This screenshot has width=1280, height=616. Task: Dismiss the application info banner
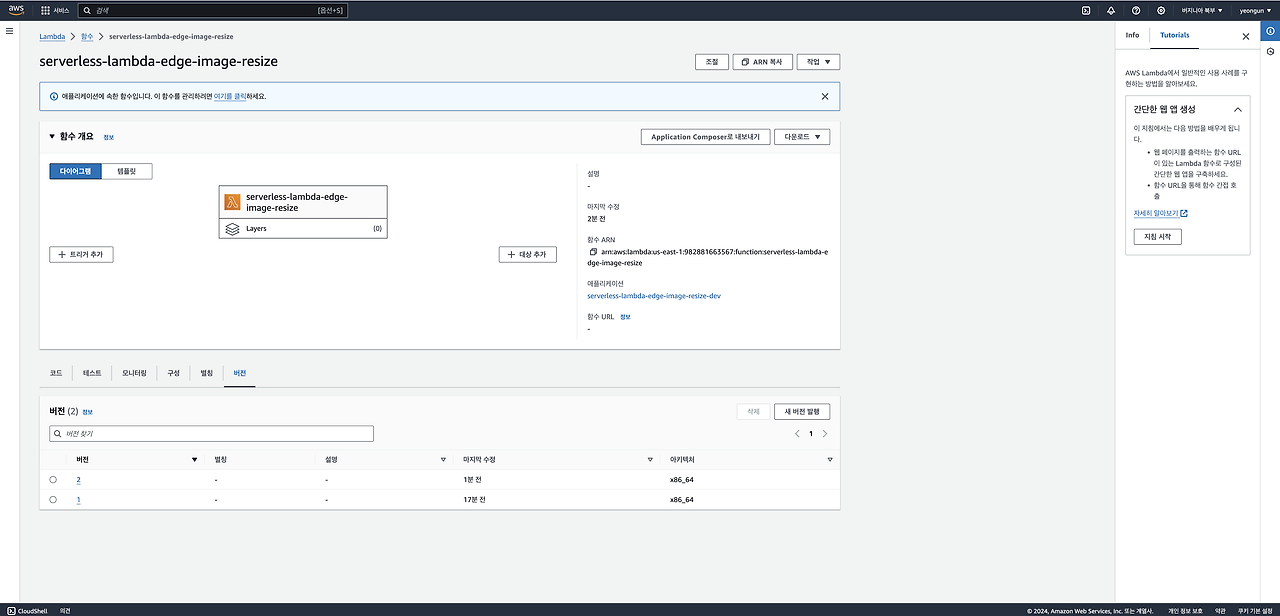click(x=825, y=96)
